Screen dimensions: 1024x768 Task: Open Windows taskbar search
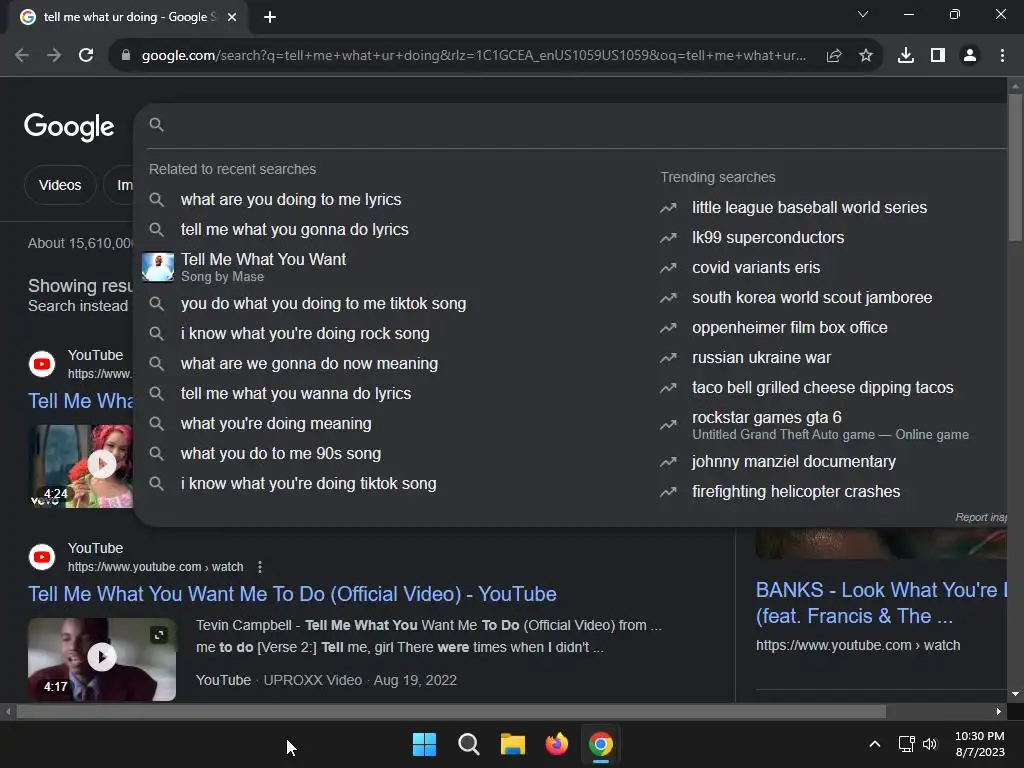pyautogui.click(x=469, y=744)
